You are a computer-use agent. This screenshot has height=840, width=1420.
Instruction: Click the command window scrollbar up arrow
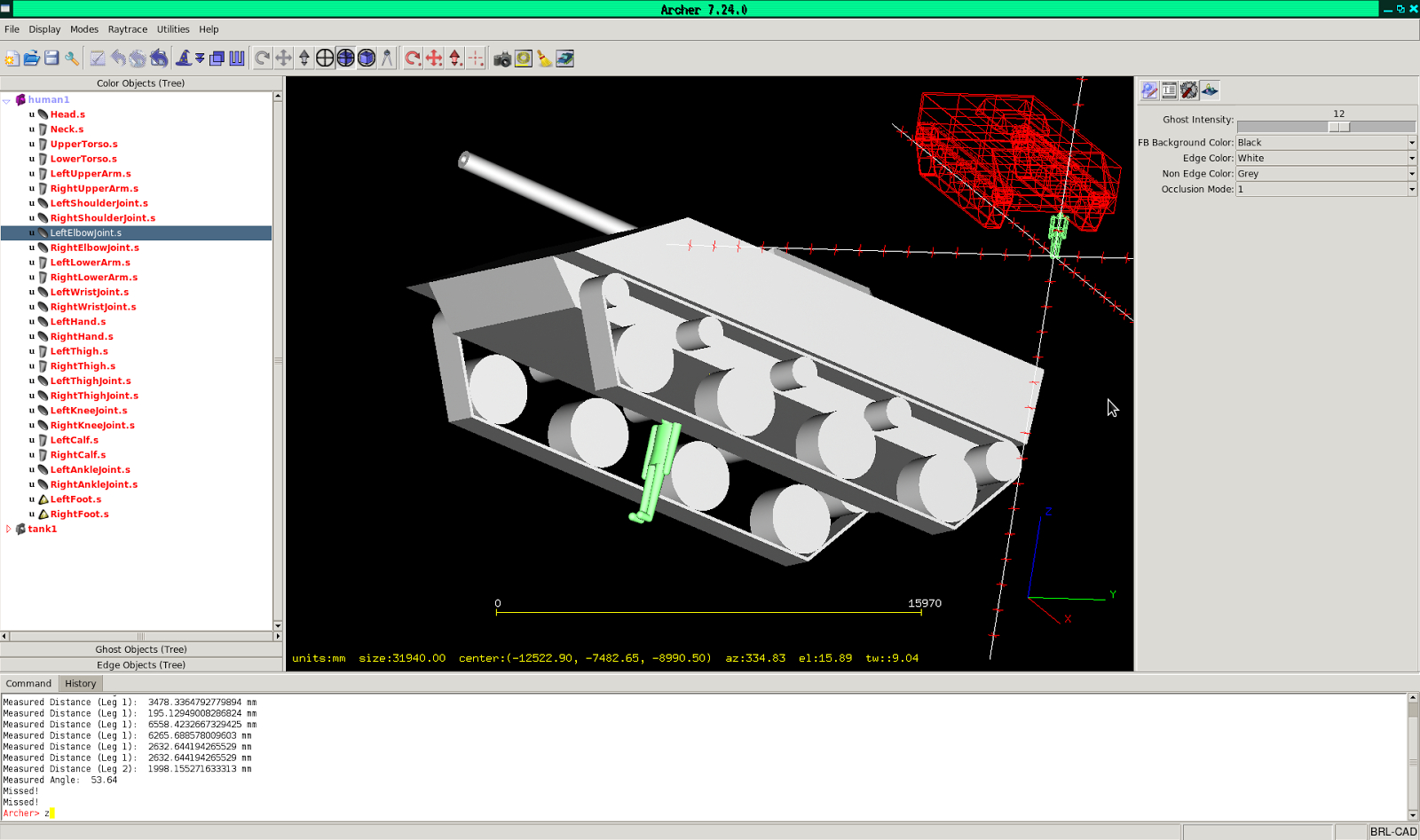point(1413,699)
